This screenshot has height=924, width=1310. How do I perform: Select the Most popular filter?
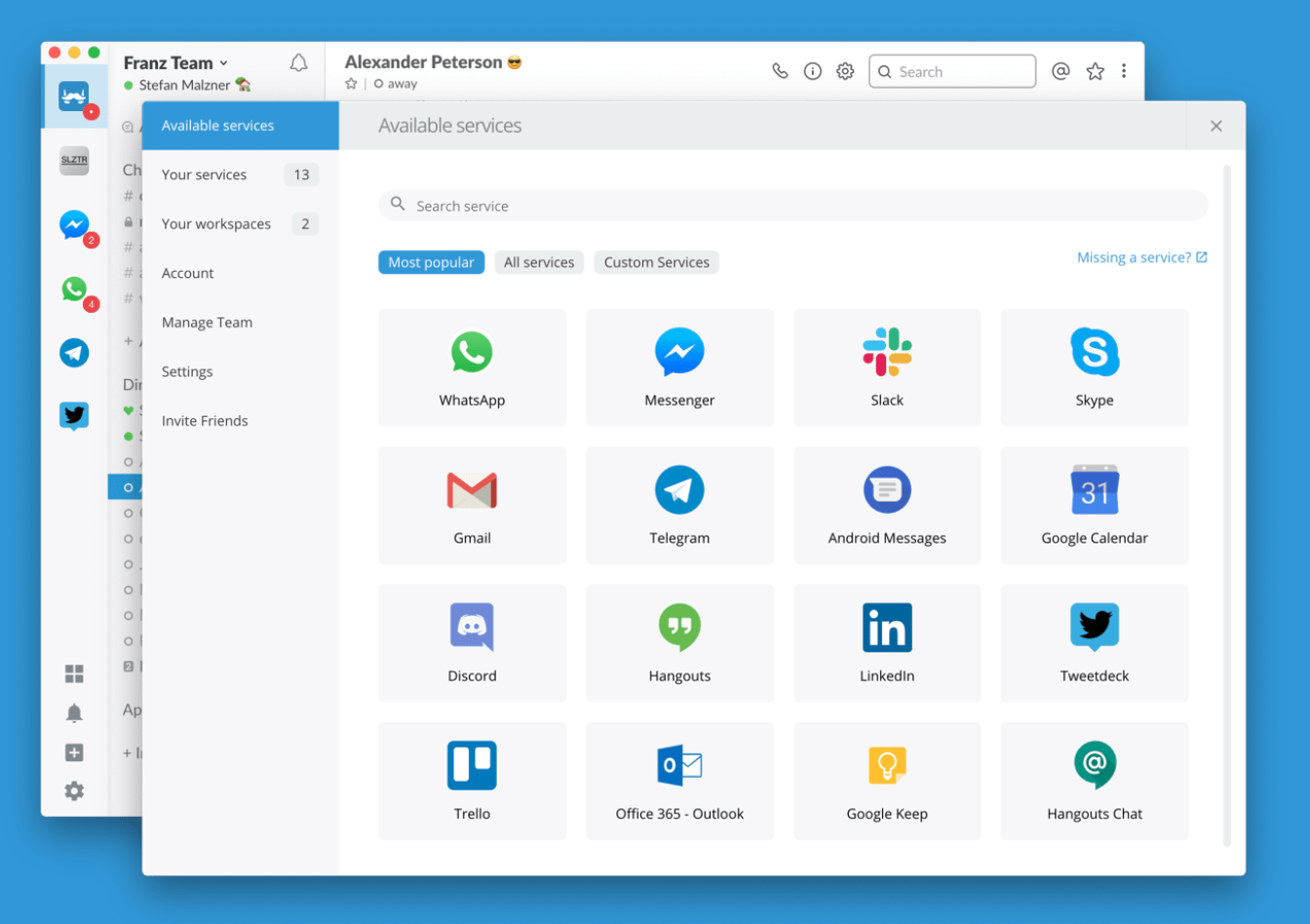[431, 262]
